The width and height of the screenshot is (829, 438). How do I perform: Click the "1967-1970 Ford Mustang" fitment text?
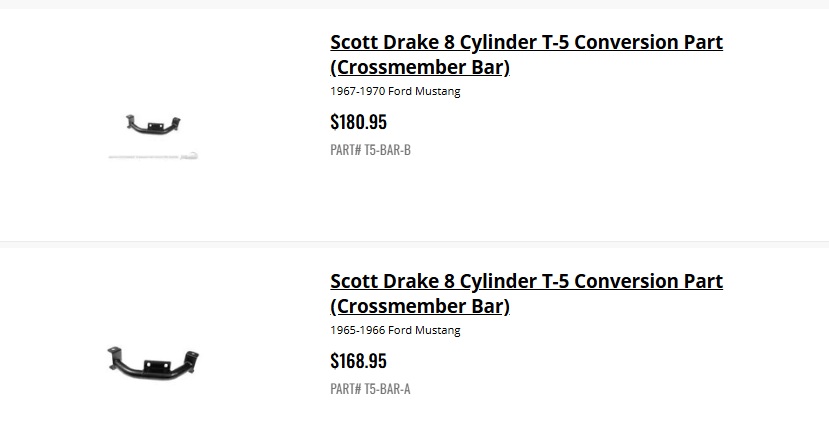(x=395, y=91)
